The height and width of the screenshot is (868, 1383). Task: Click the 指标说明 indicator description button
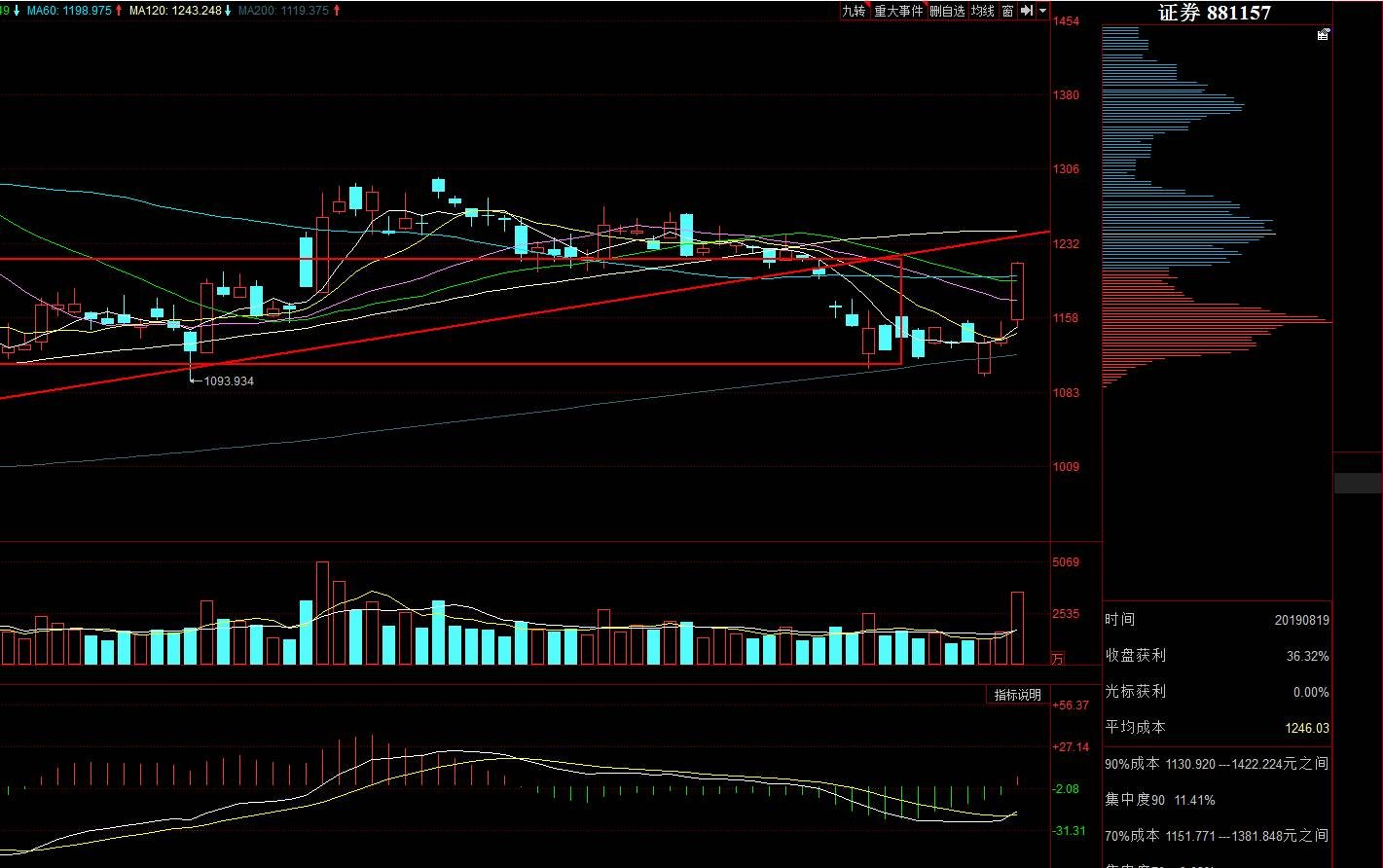pos(1017,695)
